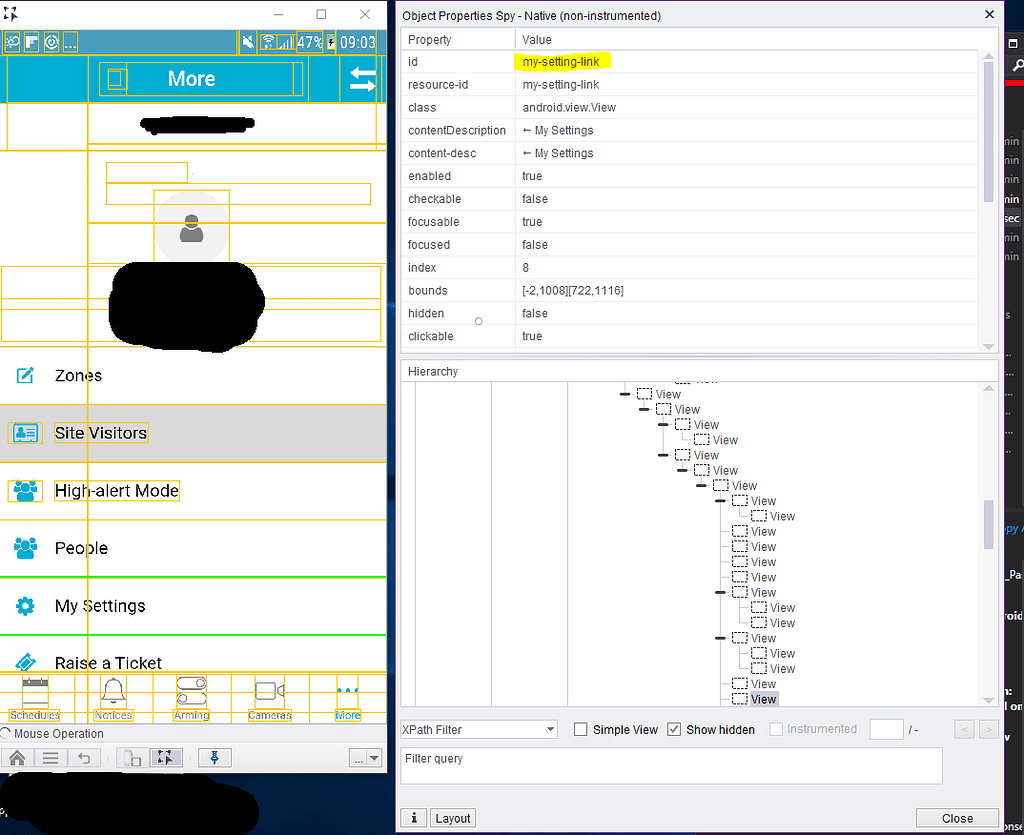Enable the Simple View checkbox
Image resolution: width=1024 pixels, height=835 pixels.
[581, 729]
